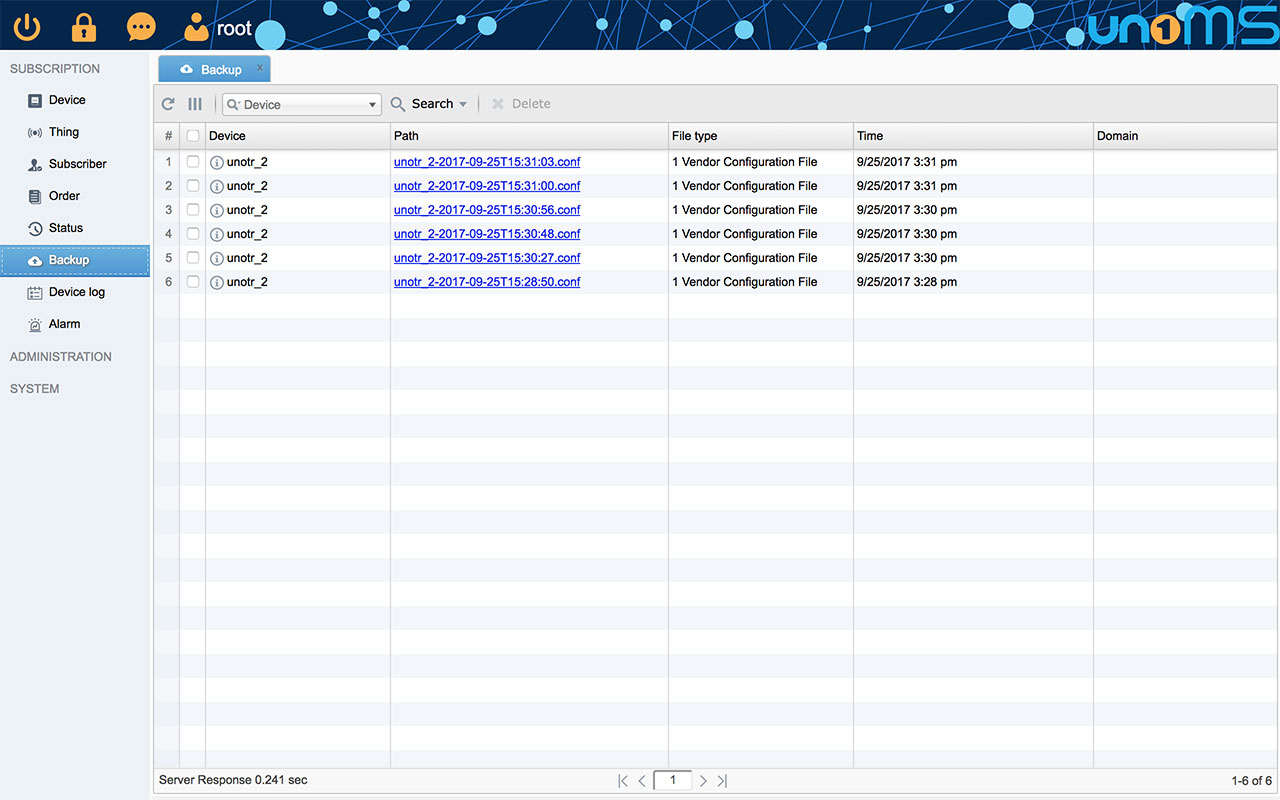Viewport: 1280px width, 800px height.
Task: Close the Backup tab
Action: [260, 68]
